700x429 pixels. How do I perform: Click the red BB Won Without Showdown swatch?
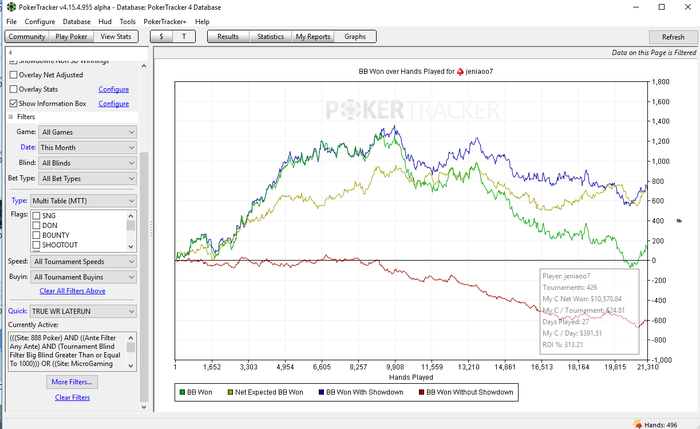pos(421,392)
